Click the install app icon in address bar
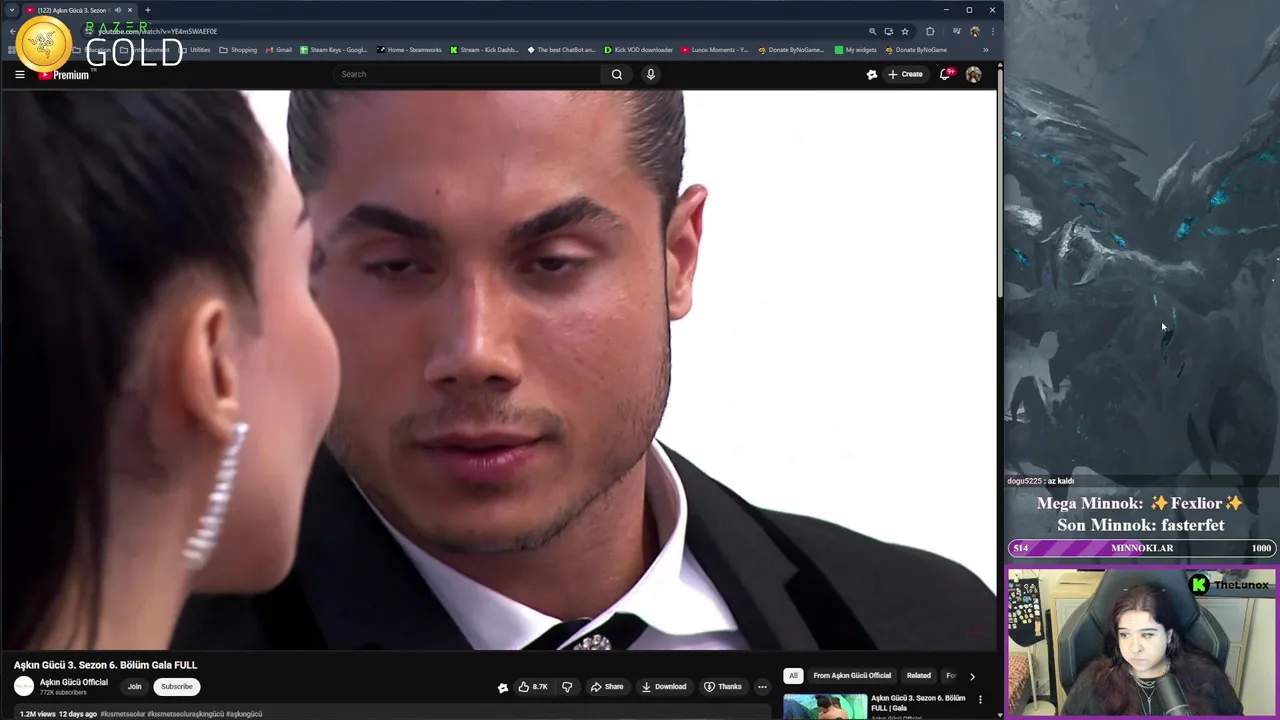This screenshot has width=1280, height=720. click(x=888, y=31)
